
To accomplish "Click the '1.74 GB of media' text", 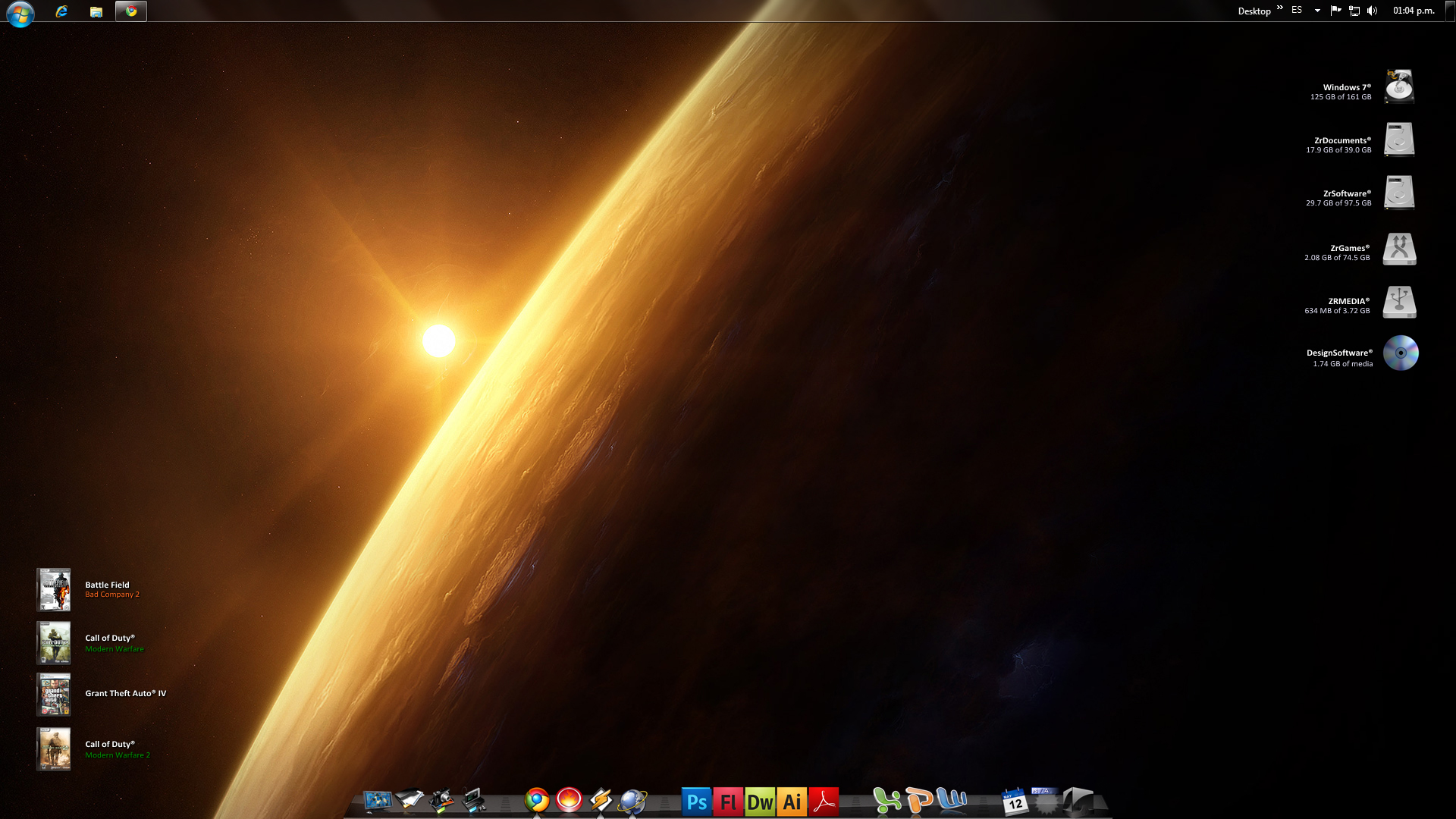I will 1343,364.
